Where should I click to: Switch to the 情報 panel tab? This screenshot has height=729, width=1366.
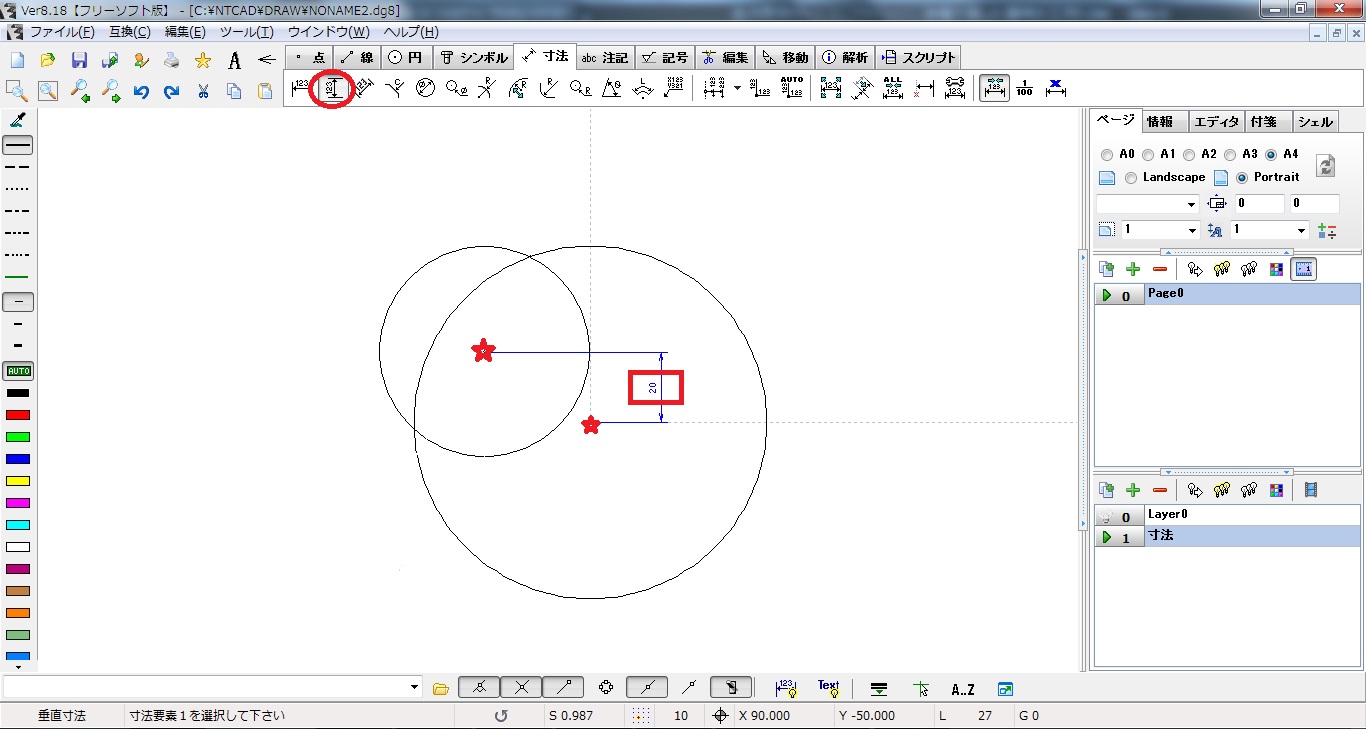pos(1160,122)
